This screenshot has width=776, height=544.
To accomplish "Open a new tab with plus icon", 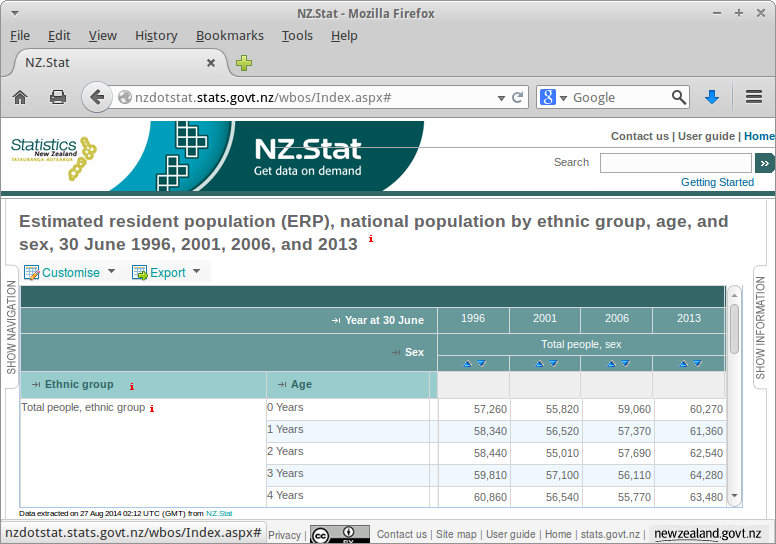I will coord(243,63).
